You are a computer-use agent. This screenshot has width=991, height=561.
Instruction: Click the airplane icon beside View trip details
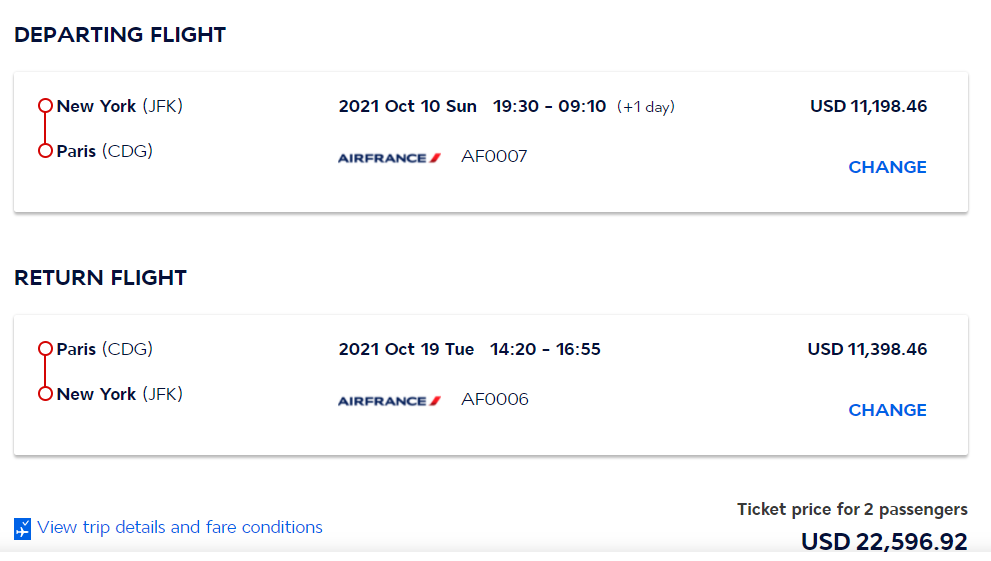(x=23, y=529)
